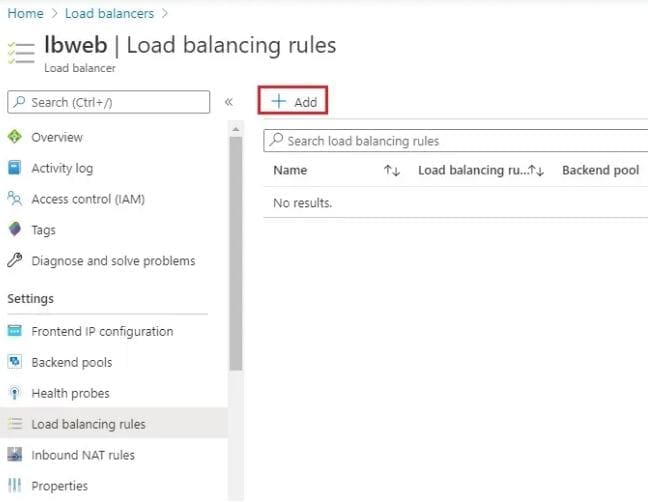
Task: Click the Health probes icon
Action: pyautogui.click(x=14, y=393)
